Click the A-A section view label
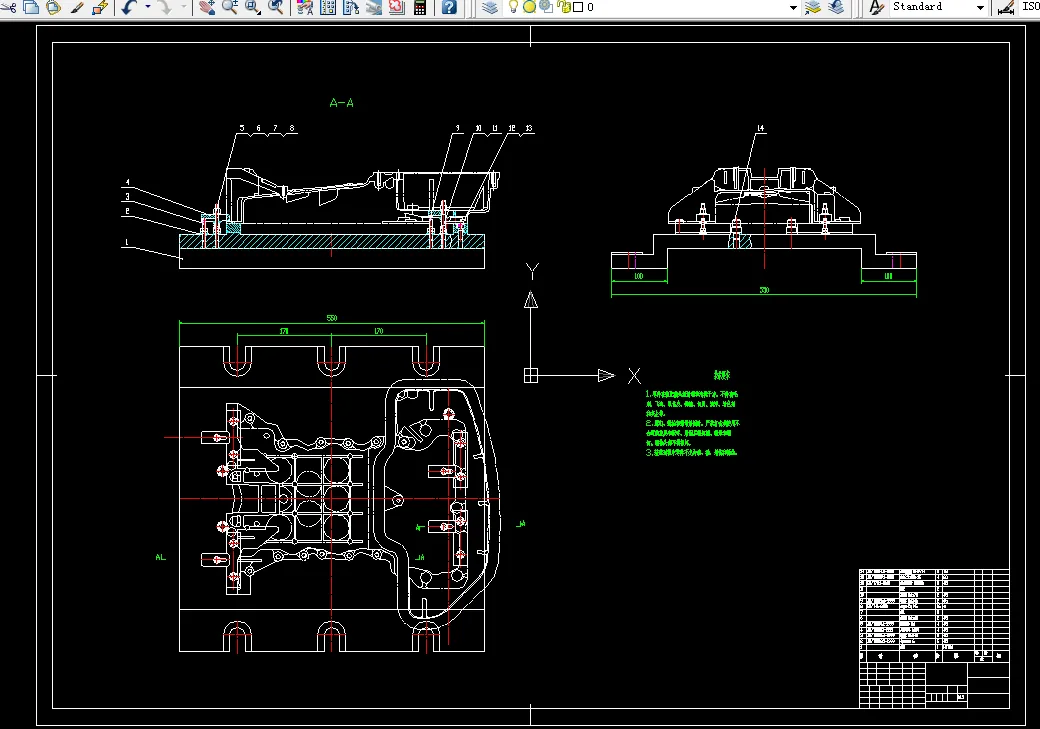 click(342, 103)
